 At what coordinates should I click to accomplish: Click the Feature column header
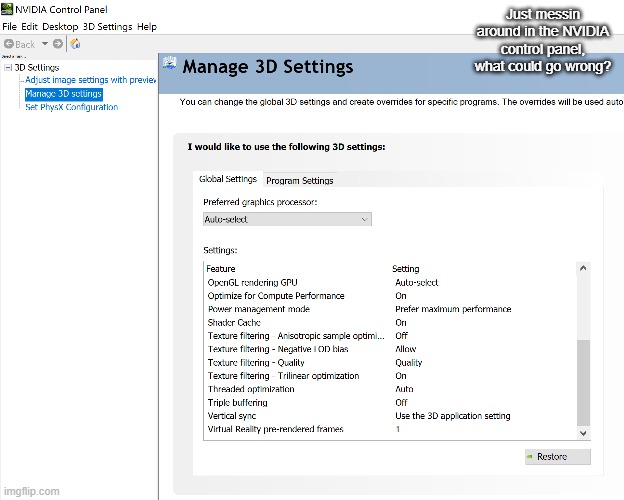click(221, 269)
